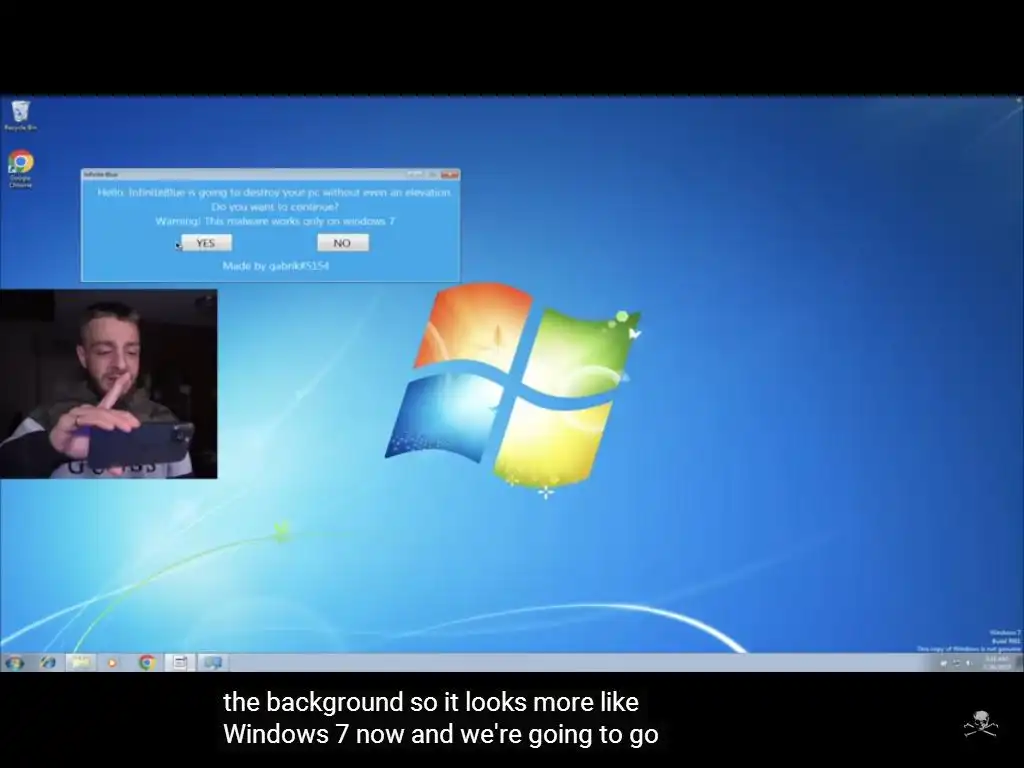Image resolution: width=1024 pixels, height=768 pixels.
Task: Click the "Made by" credit text
Action: click(x=276, y=266)
